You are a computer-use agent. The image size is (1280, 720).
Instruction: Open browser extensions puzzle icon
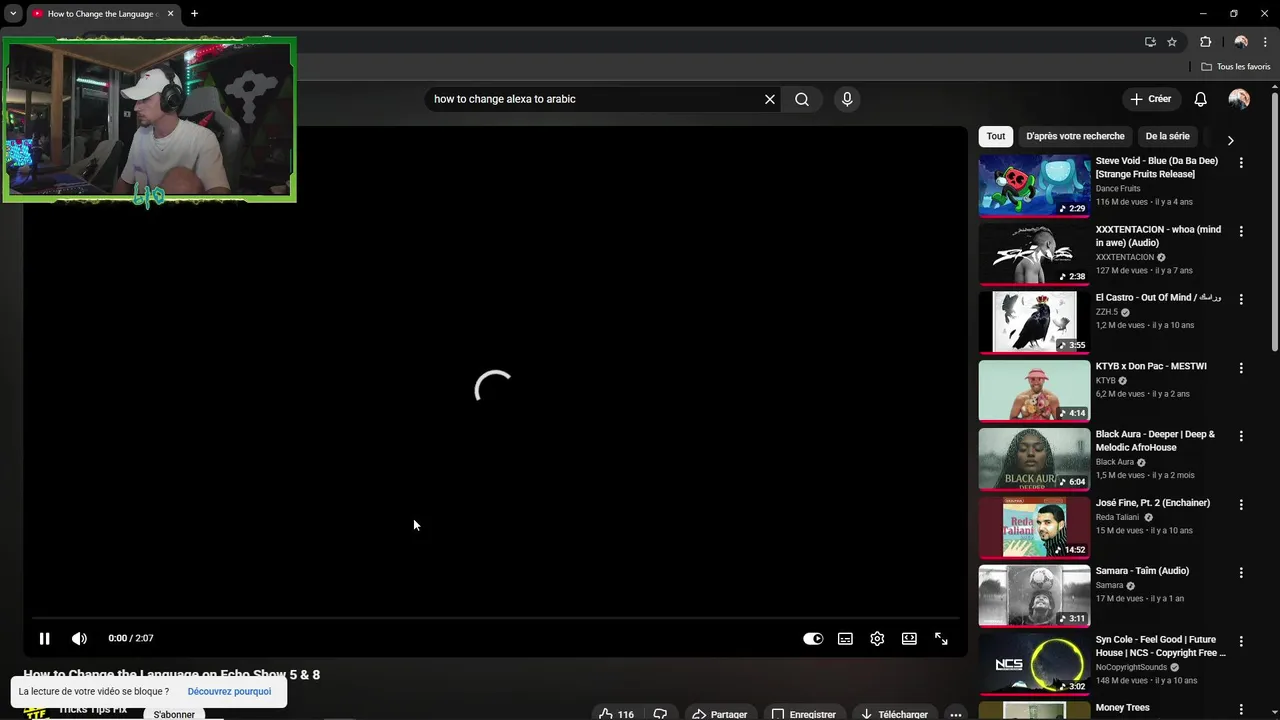(1205, 42)
